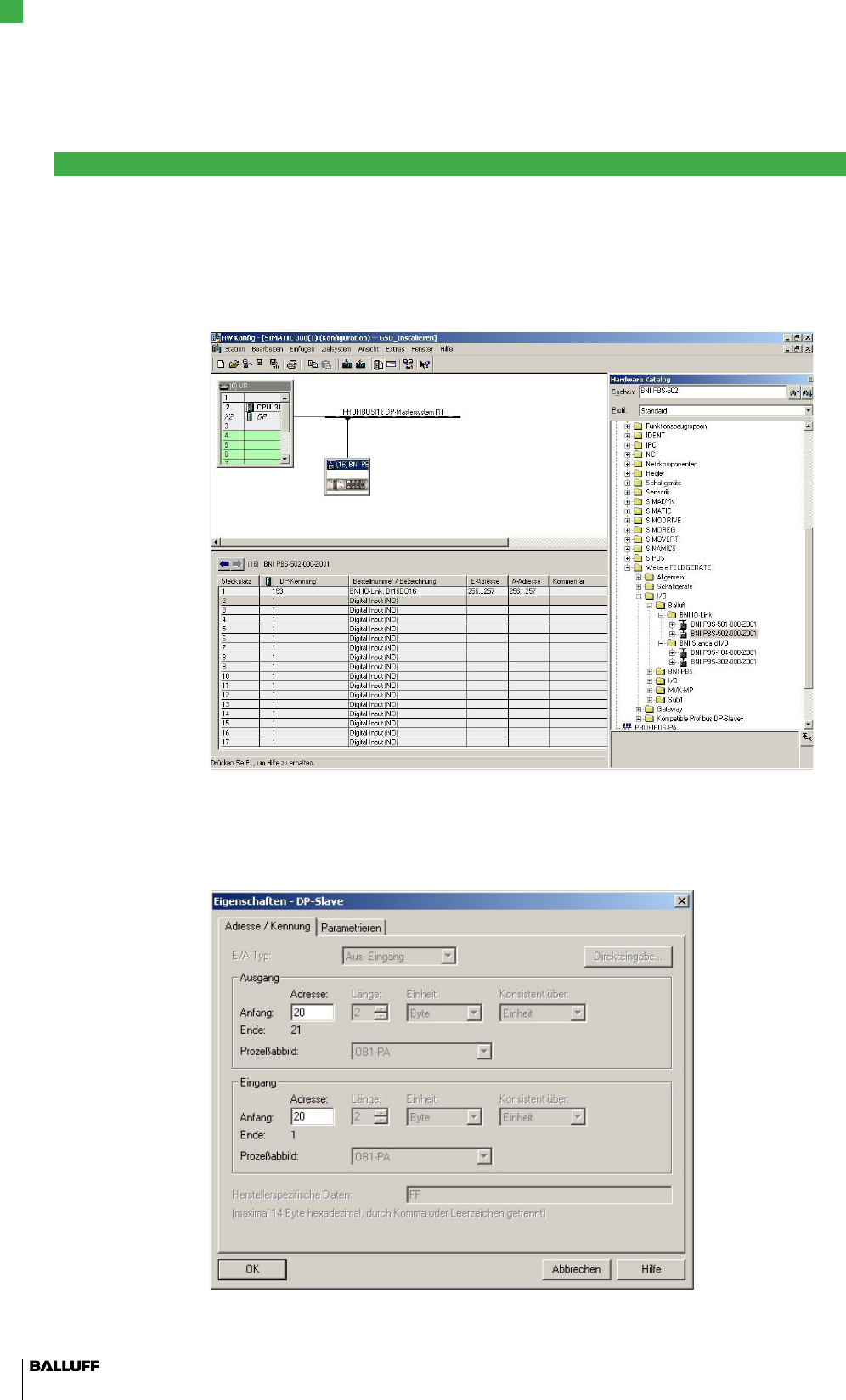Expand the Gateway folder
The height and width of the screenshot is (1400, 846).
(x=639, y=709)
